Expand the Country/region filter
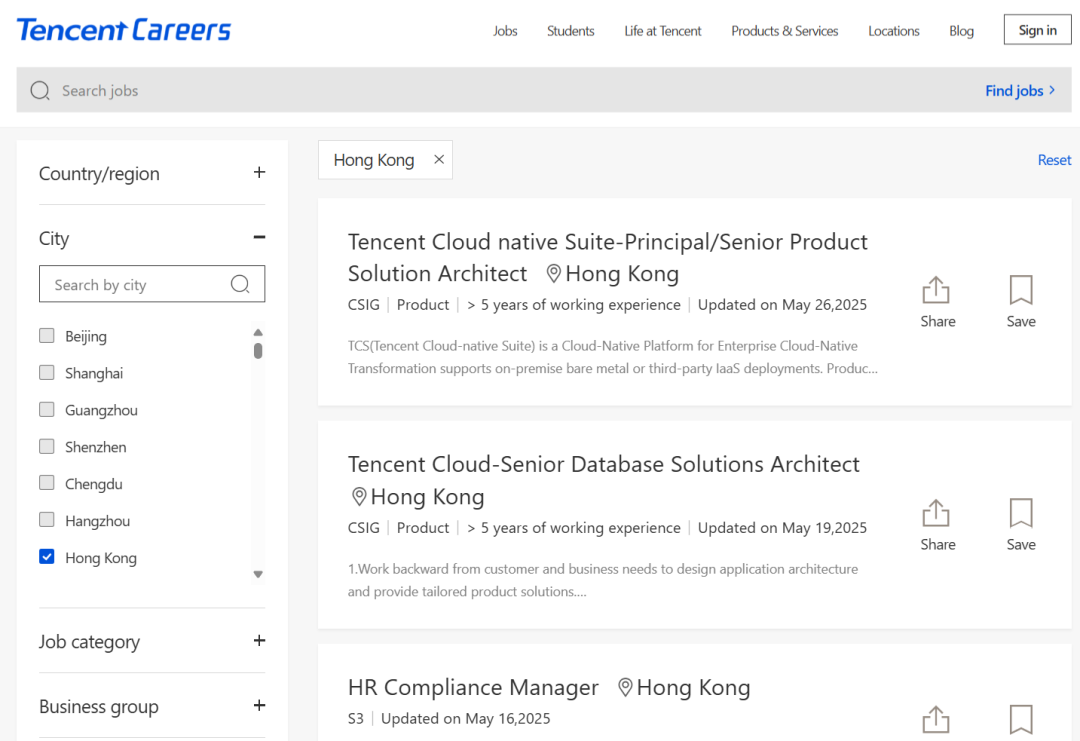Screen dimensions: 1080x741 [x=259, y=172]
